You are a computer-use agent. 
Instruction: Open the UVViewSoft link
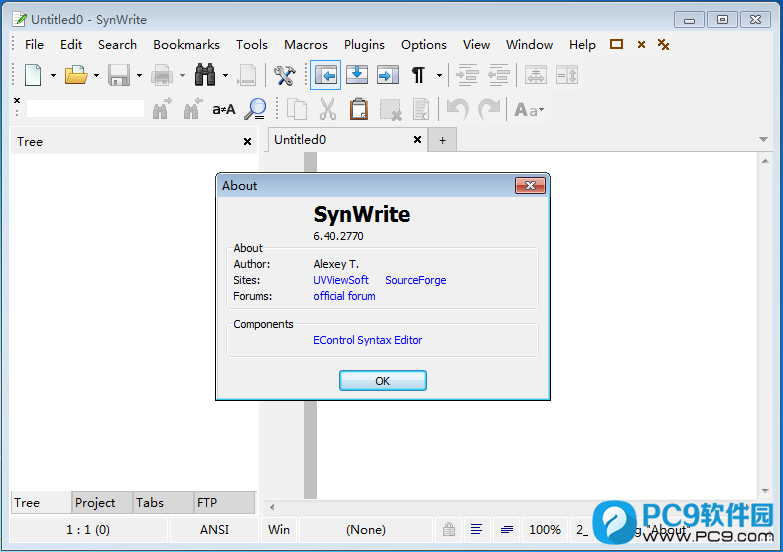tap(341, 280)
